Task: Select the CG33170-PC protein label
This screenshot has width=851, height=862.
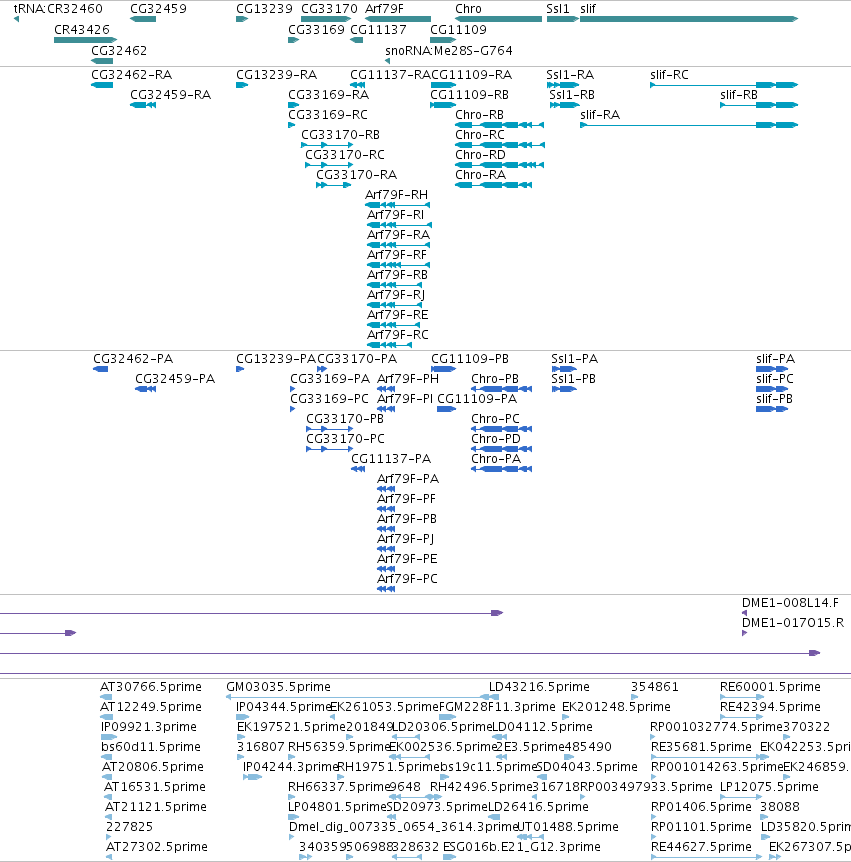Action: pyautogui.click(x=345, y=439)
